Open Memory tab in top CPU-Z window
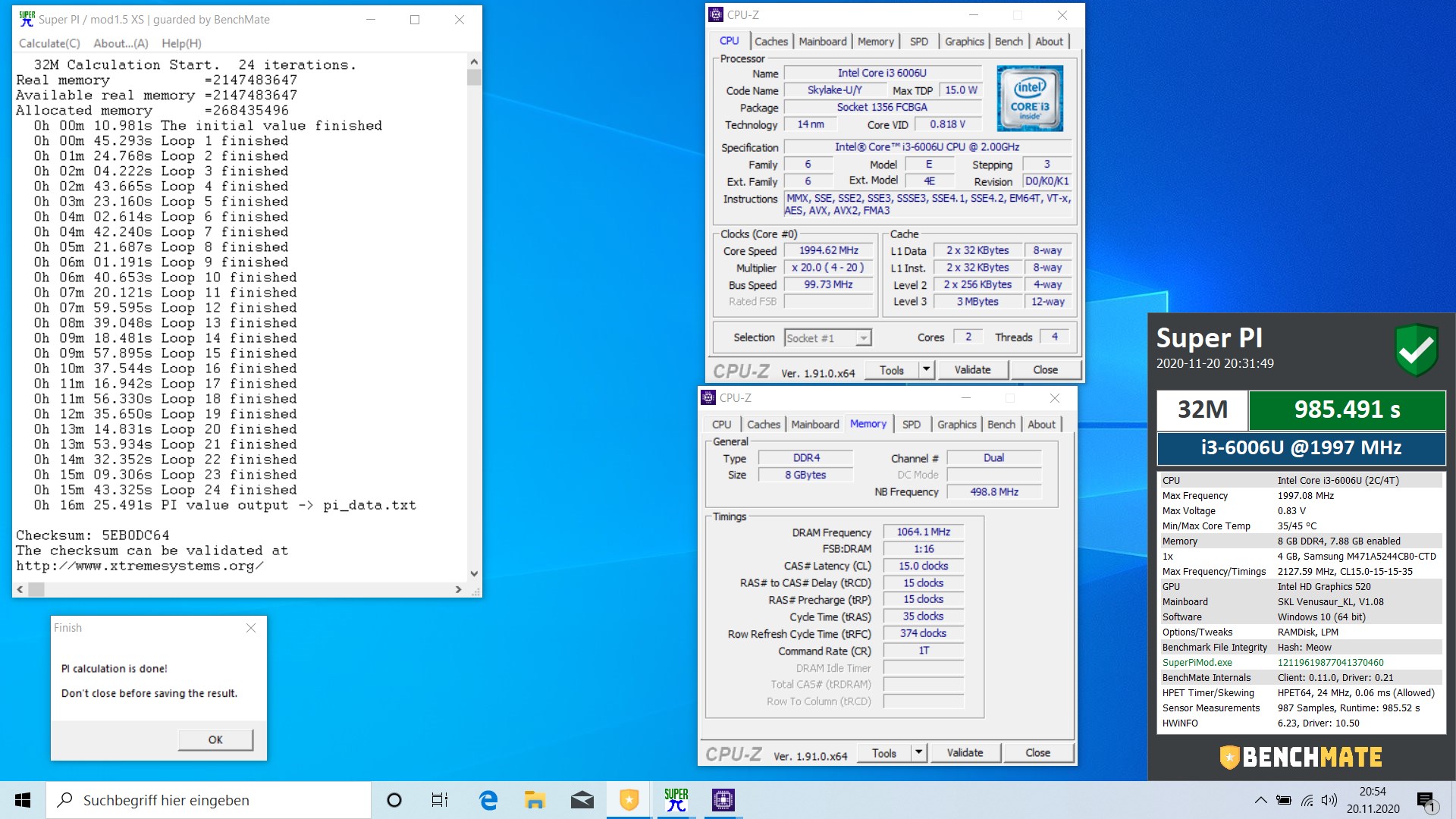The image size is (1456, 819). (876, 42)
